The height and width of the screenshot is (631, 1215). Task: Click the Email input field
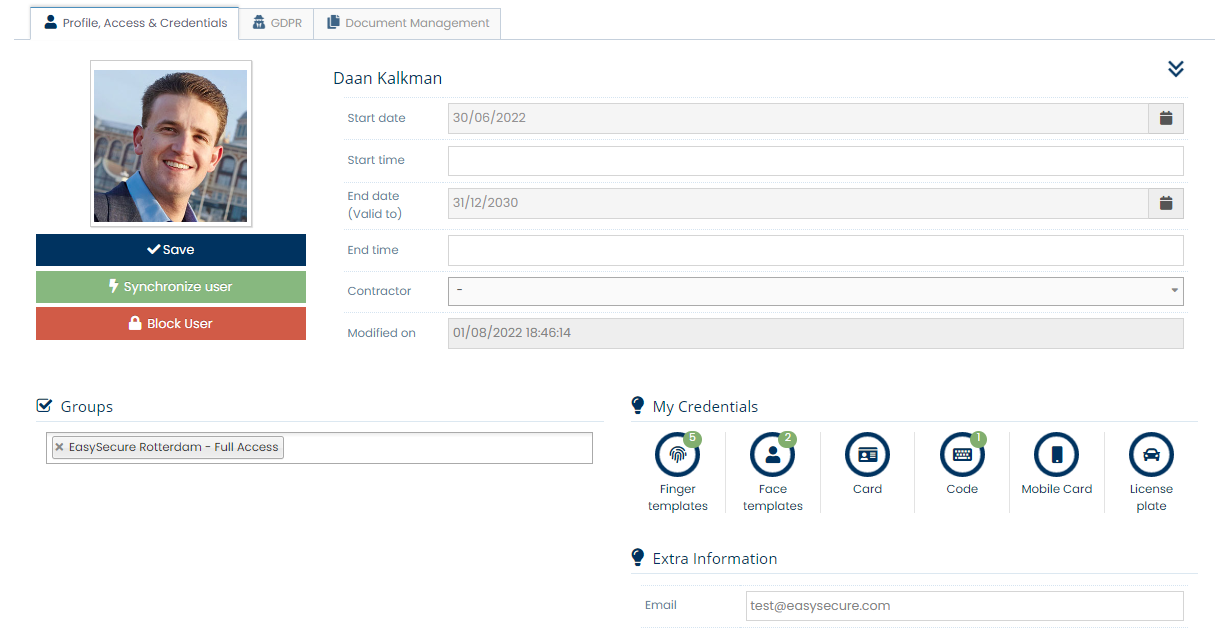click(964, 605)
